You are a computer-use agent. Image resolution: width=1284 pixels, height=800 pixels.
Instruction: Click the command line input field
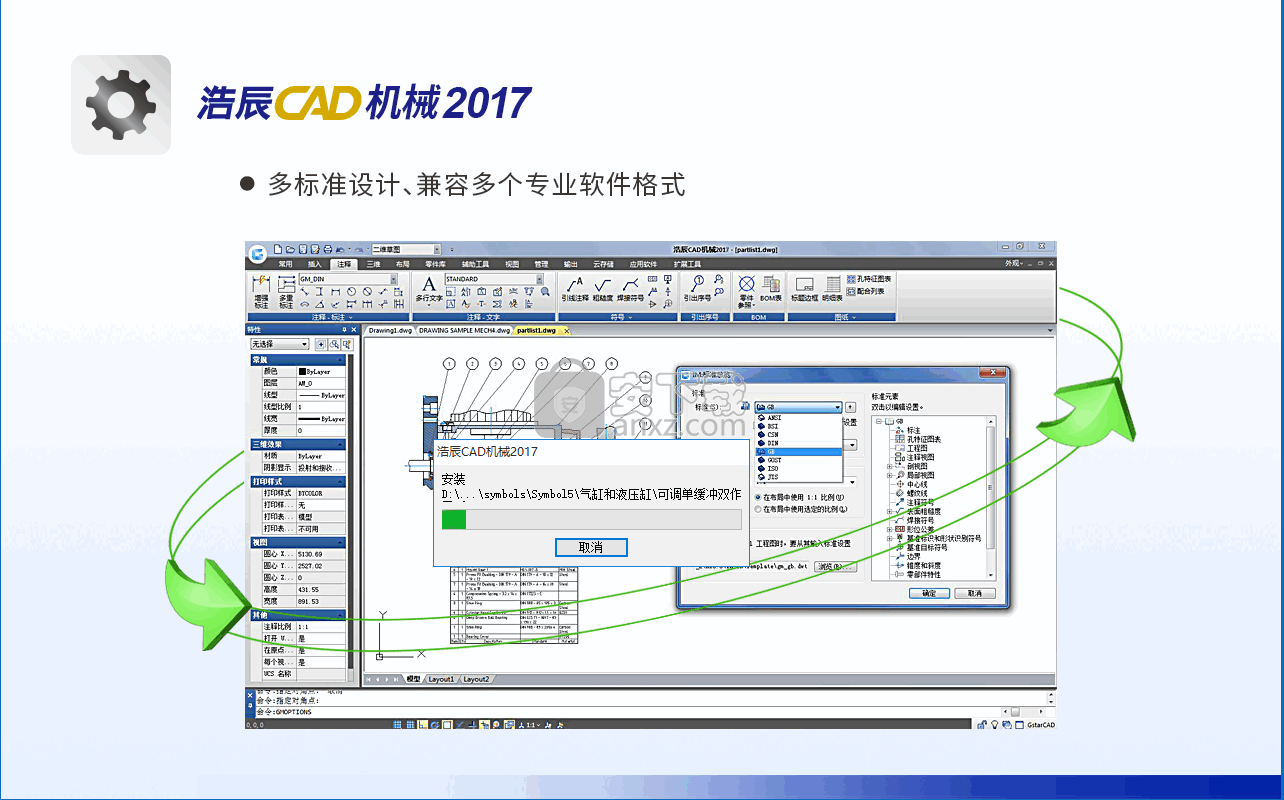pyautogui.click(x=650, y=712)
